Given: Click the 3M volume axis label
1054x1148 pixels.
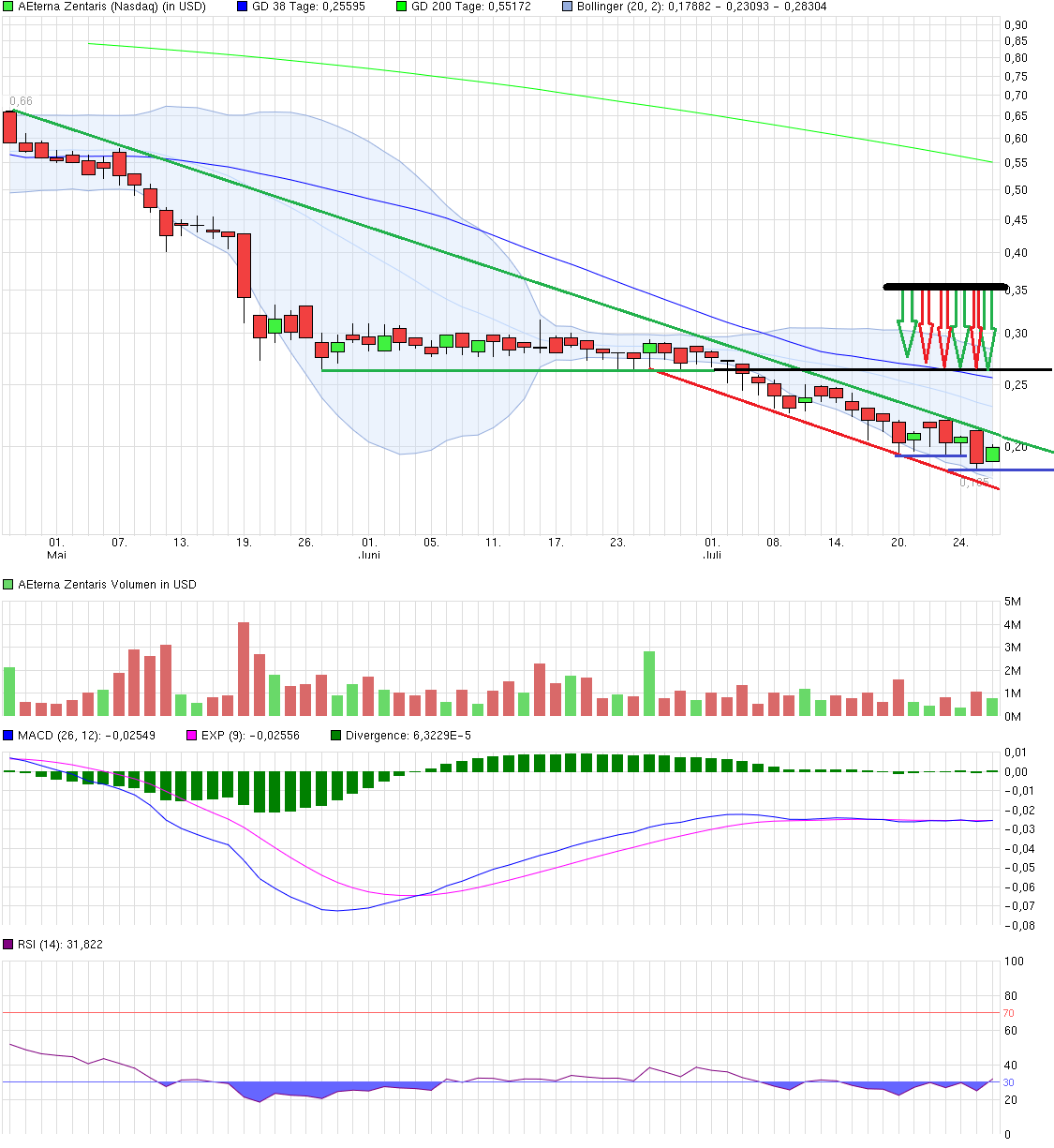Looking at the screenshot, I should (x=1013, y=648).
